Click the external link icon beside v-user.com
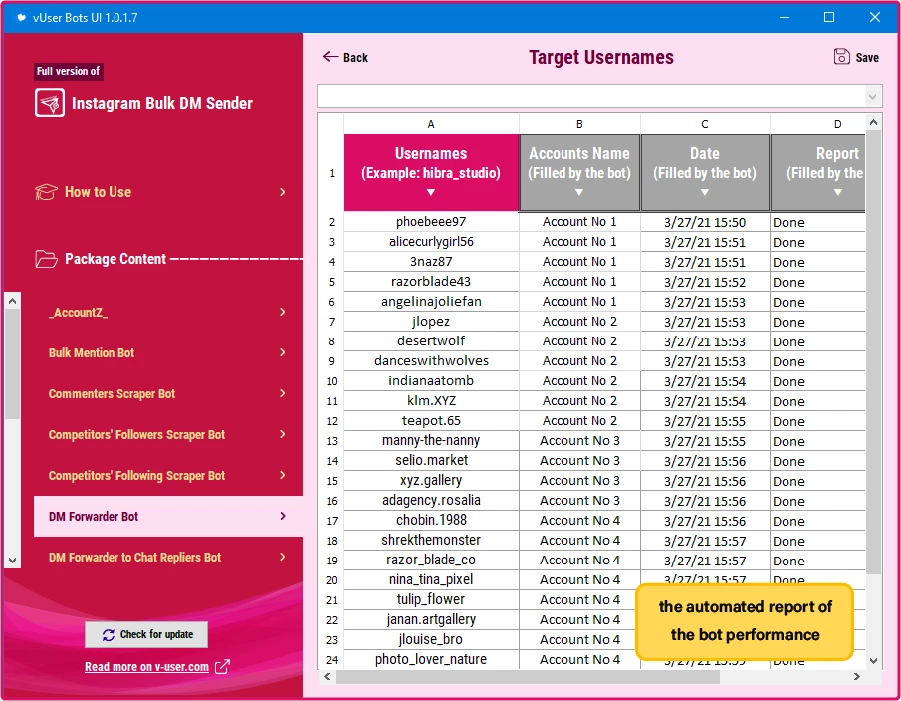The width and height of the screenshot is (901, 701). click(222, 667)
